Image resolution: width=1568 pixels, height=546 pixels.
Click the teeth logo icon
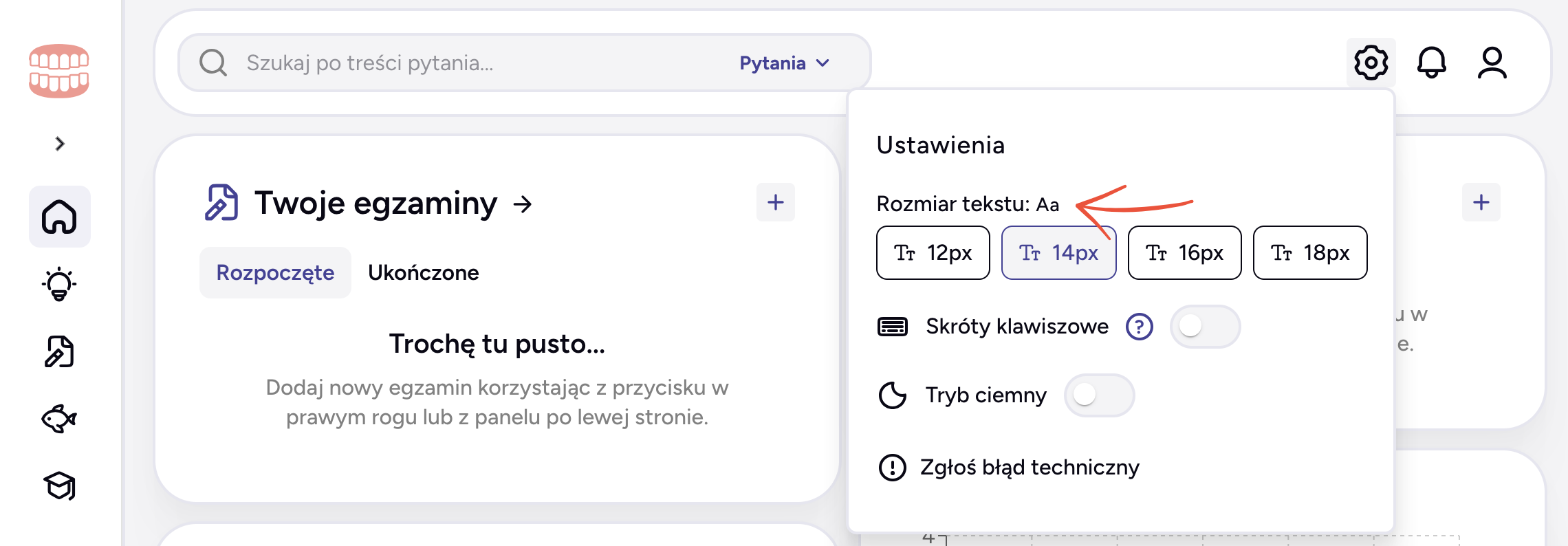tap(59, 71)
